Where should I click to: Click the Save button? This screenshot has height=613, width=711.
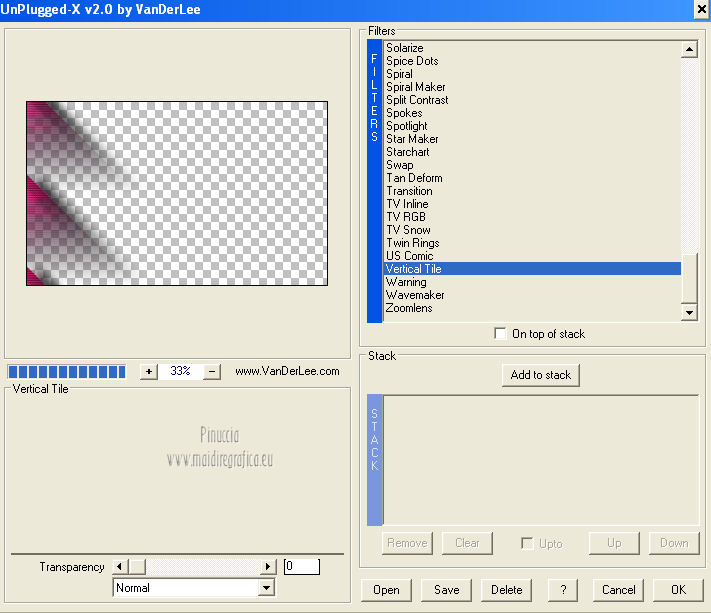(446, 590)
